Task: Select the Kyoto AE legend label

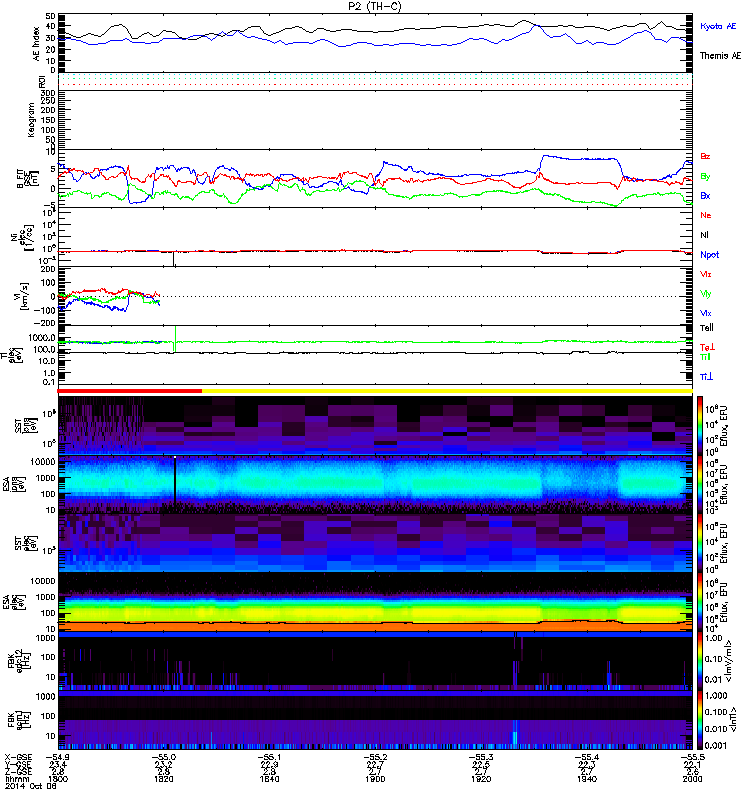Action: [718, 26]
